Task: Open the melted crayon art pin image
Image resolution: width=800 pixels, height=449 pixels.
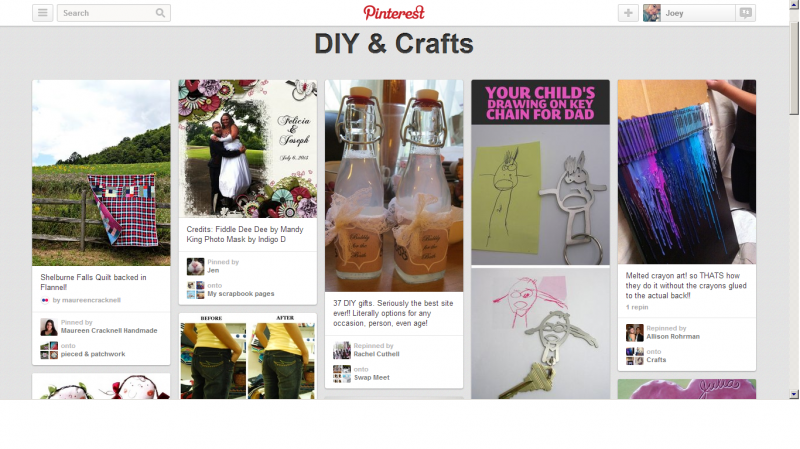Action: (687, 171)
